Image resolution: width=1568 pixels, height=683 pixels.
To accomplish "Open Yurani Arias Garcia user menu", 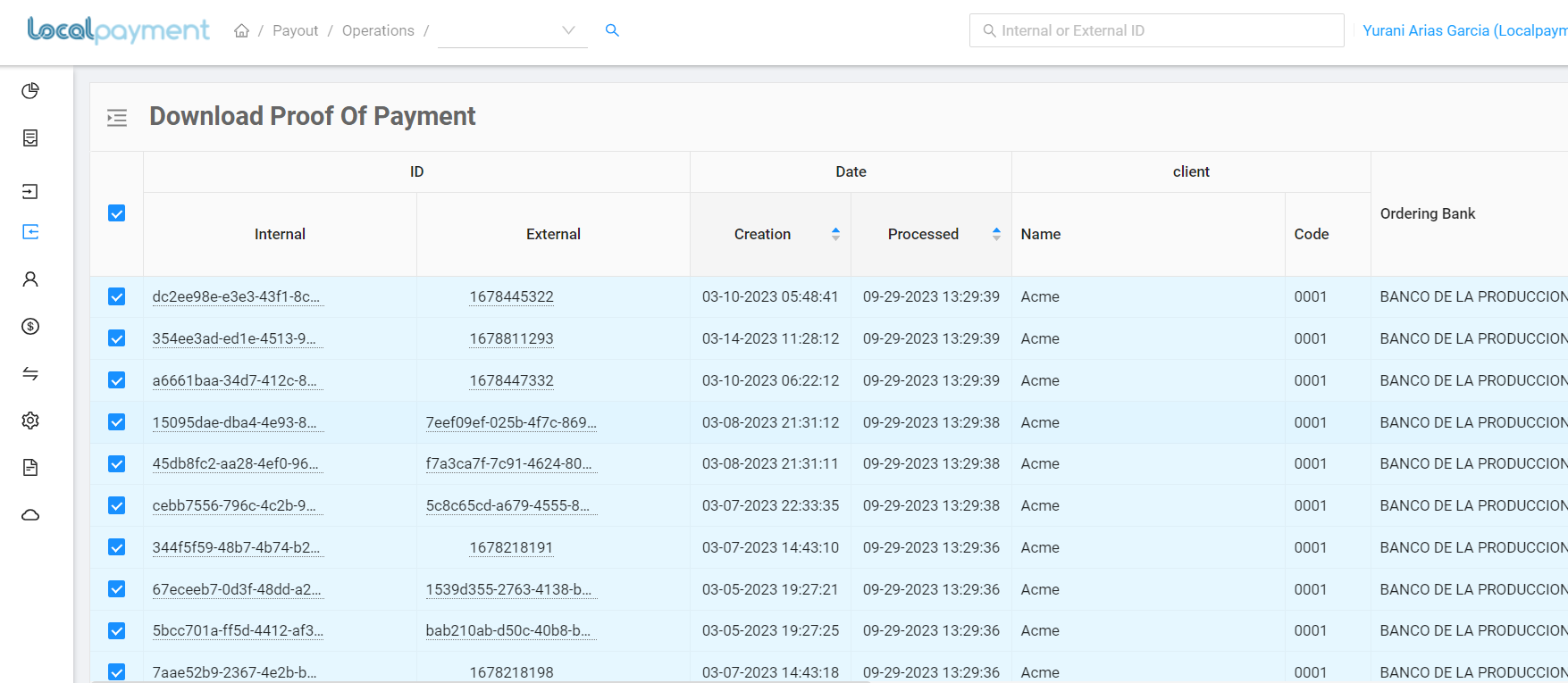I will tap(1465, 30).
